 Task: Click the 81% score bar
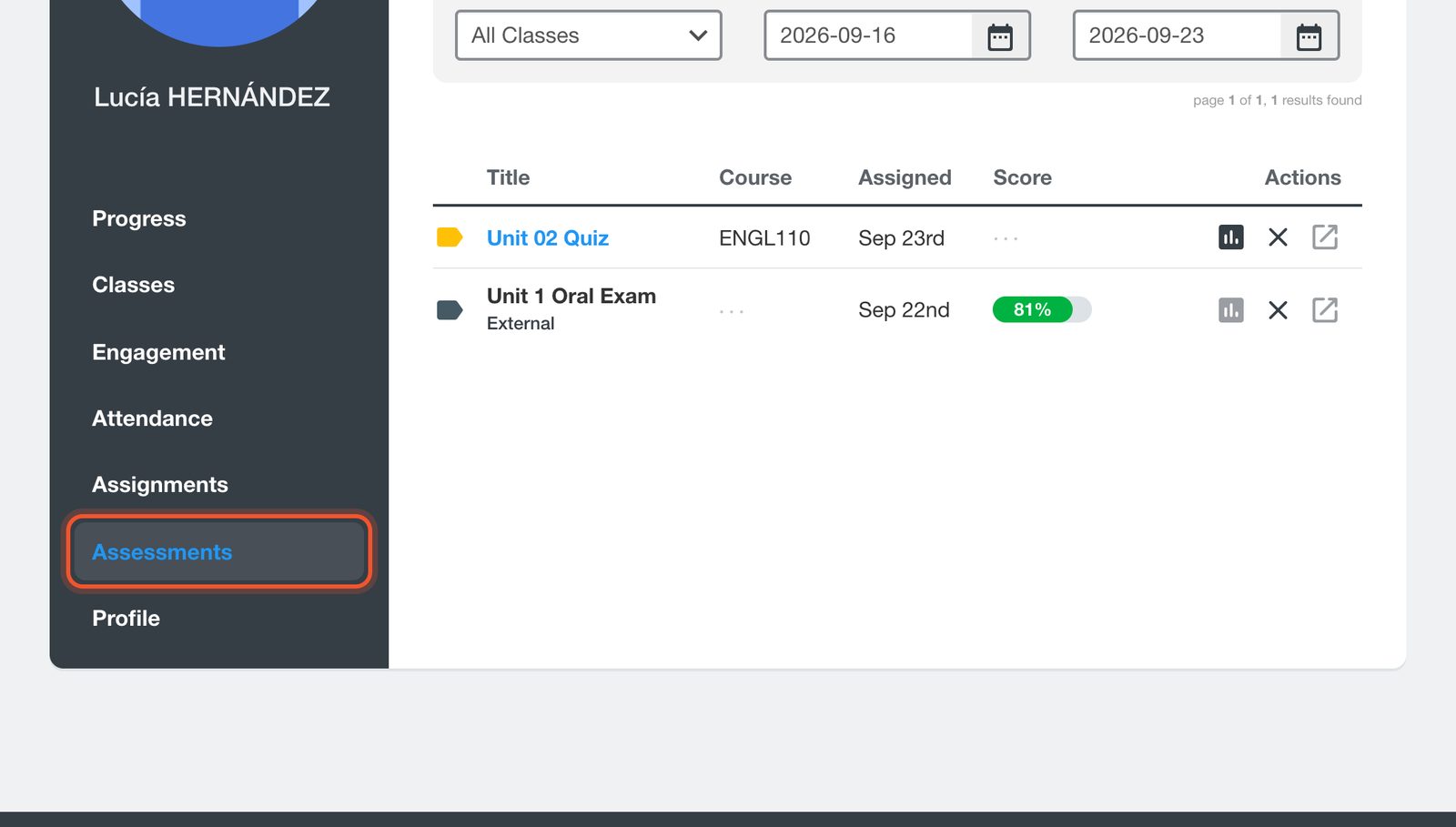click(1042, 310)
